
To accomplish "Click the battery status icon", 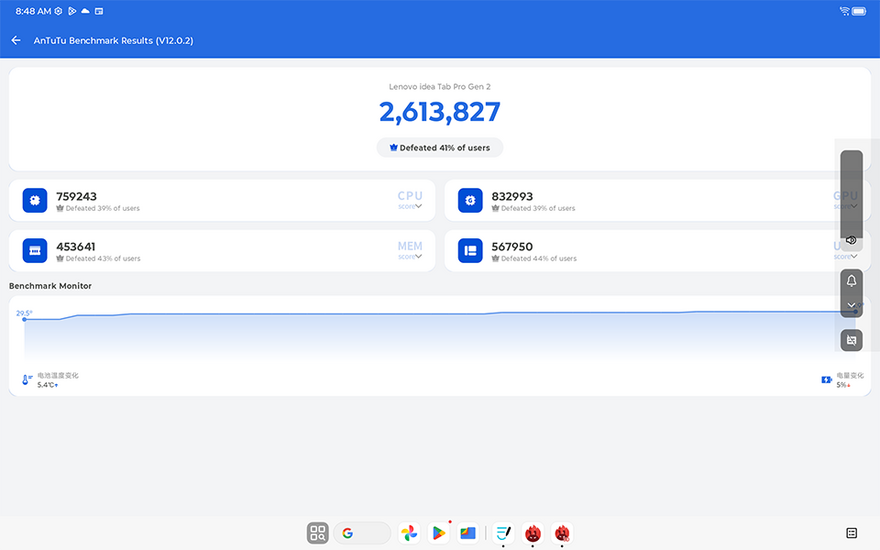I will 859,11.
